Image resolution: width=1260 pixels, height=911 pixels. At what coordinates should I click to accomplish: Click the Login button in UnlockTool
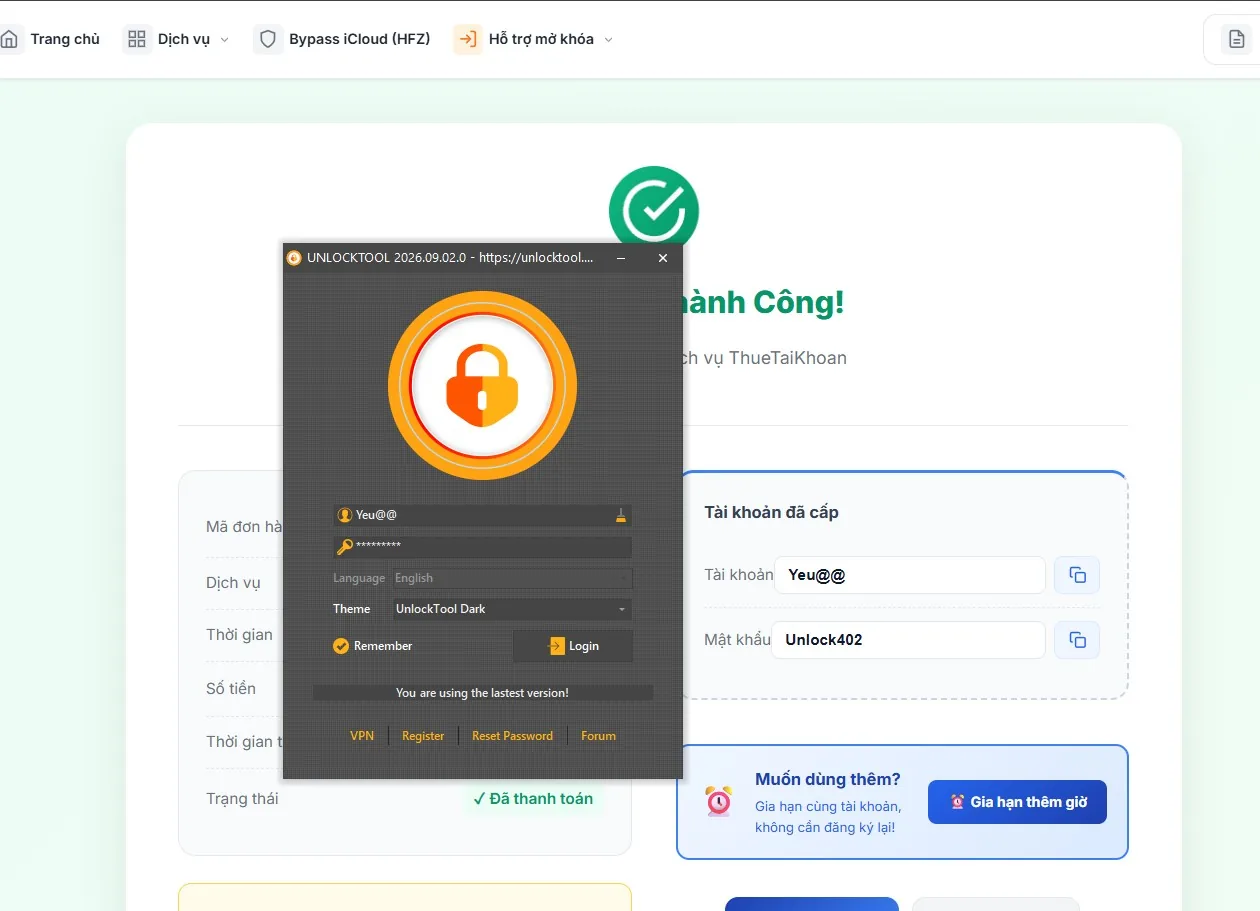pyautogui.click(x=573, y=646)
